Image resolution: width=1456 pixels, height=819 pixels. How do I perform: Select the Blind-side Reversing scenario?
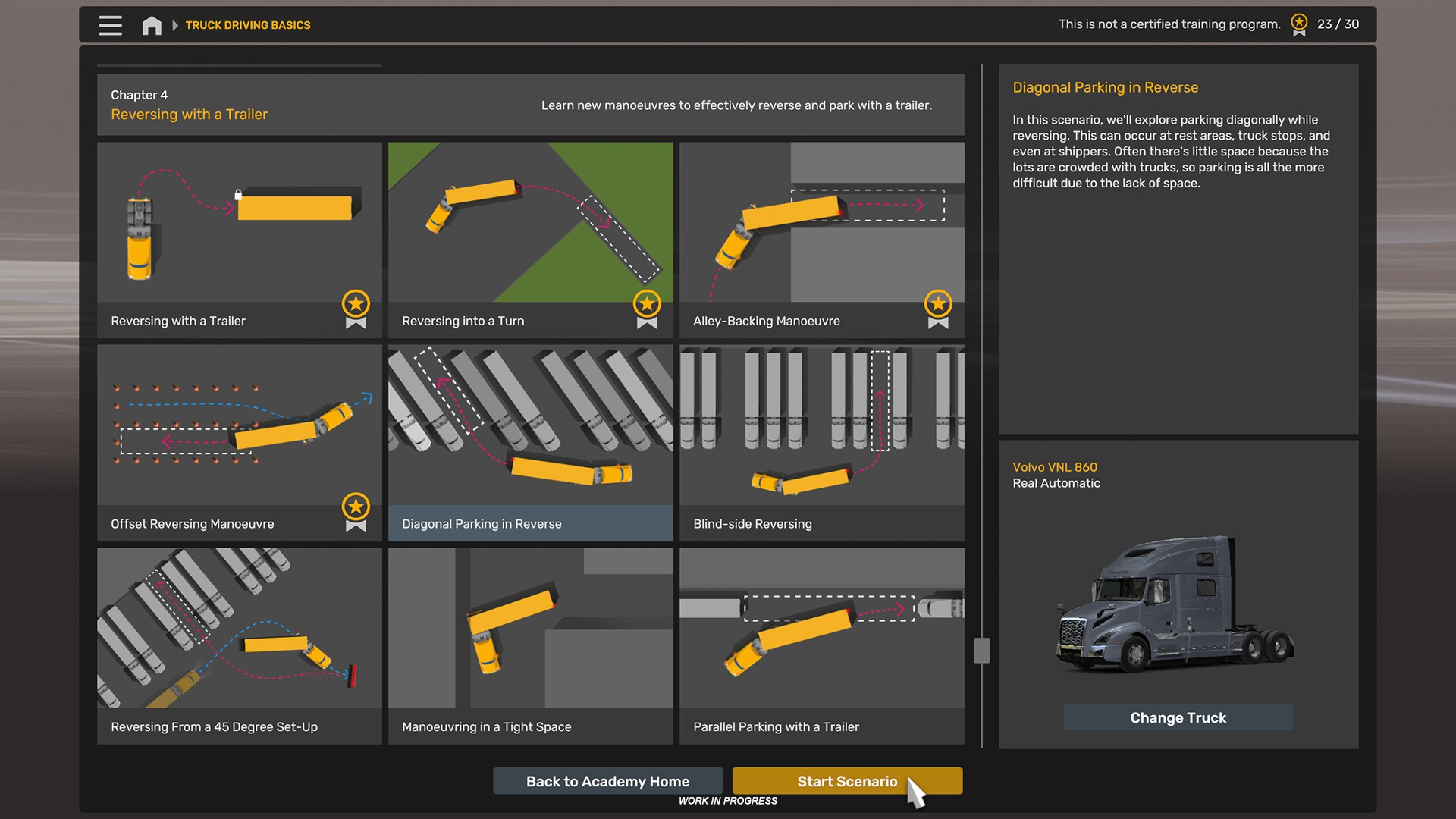pyautogui.click(x=822, y=443)
